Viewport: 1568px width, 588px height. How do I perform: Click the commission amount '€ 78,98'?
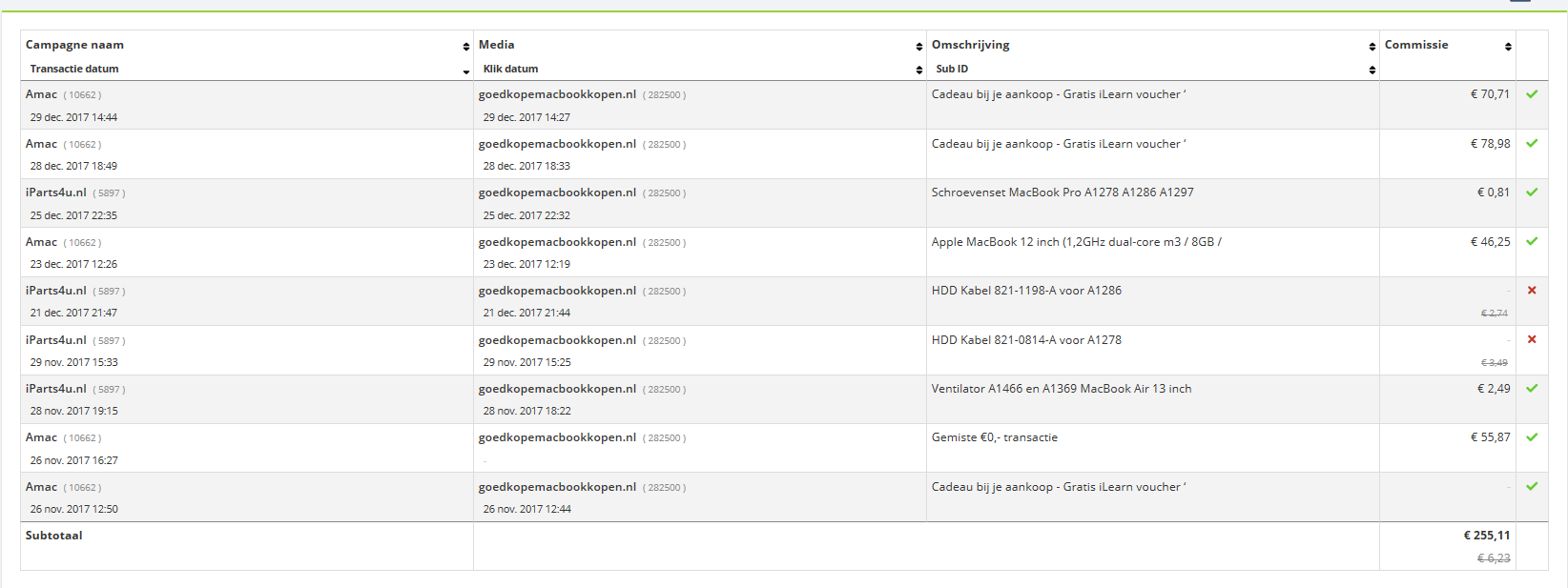click(1490, 144)
